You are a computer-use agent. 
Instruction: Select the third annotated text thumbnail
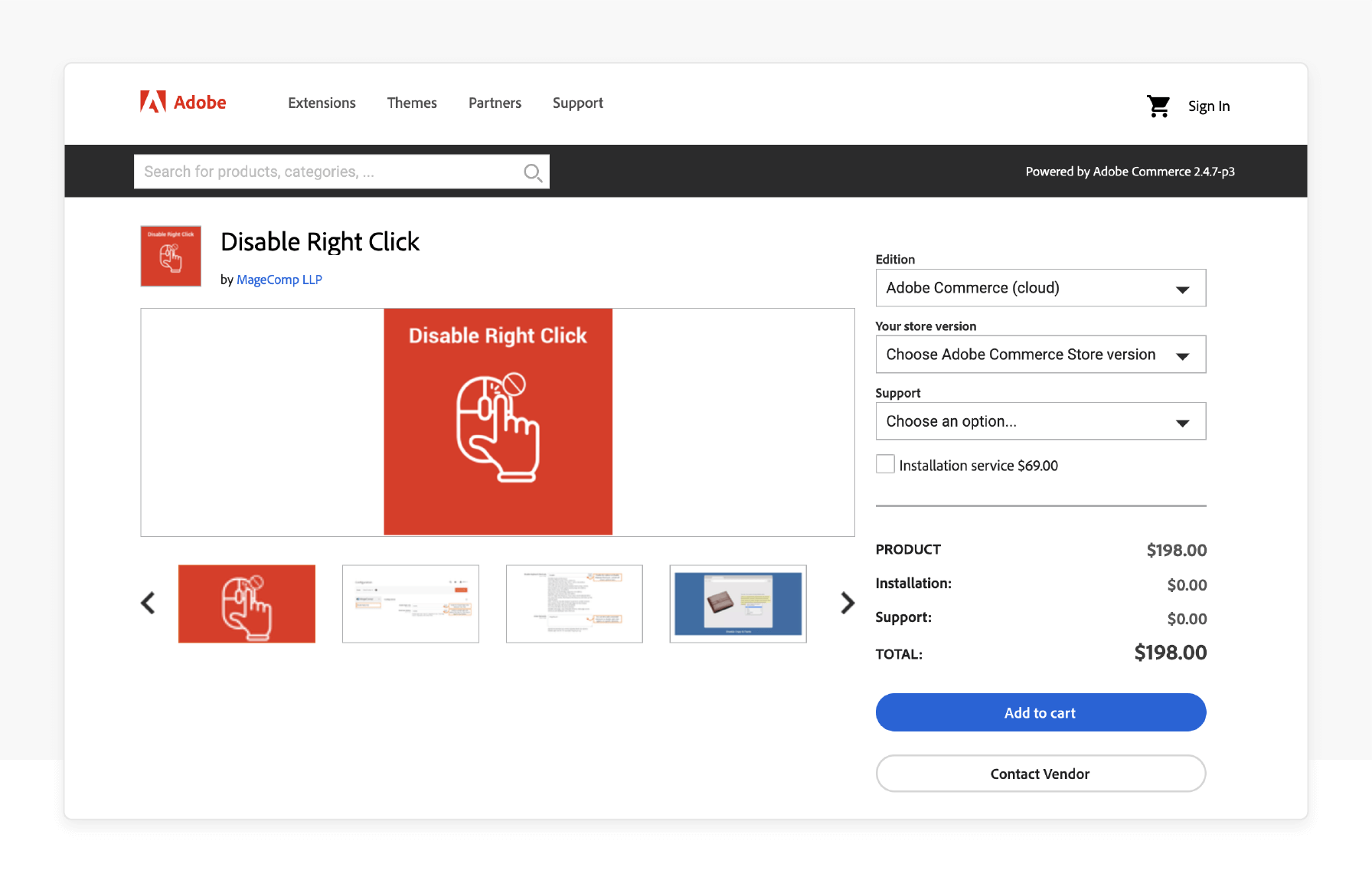[x=574, y=604]
